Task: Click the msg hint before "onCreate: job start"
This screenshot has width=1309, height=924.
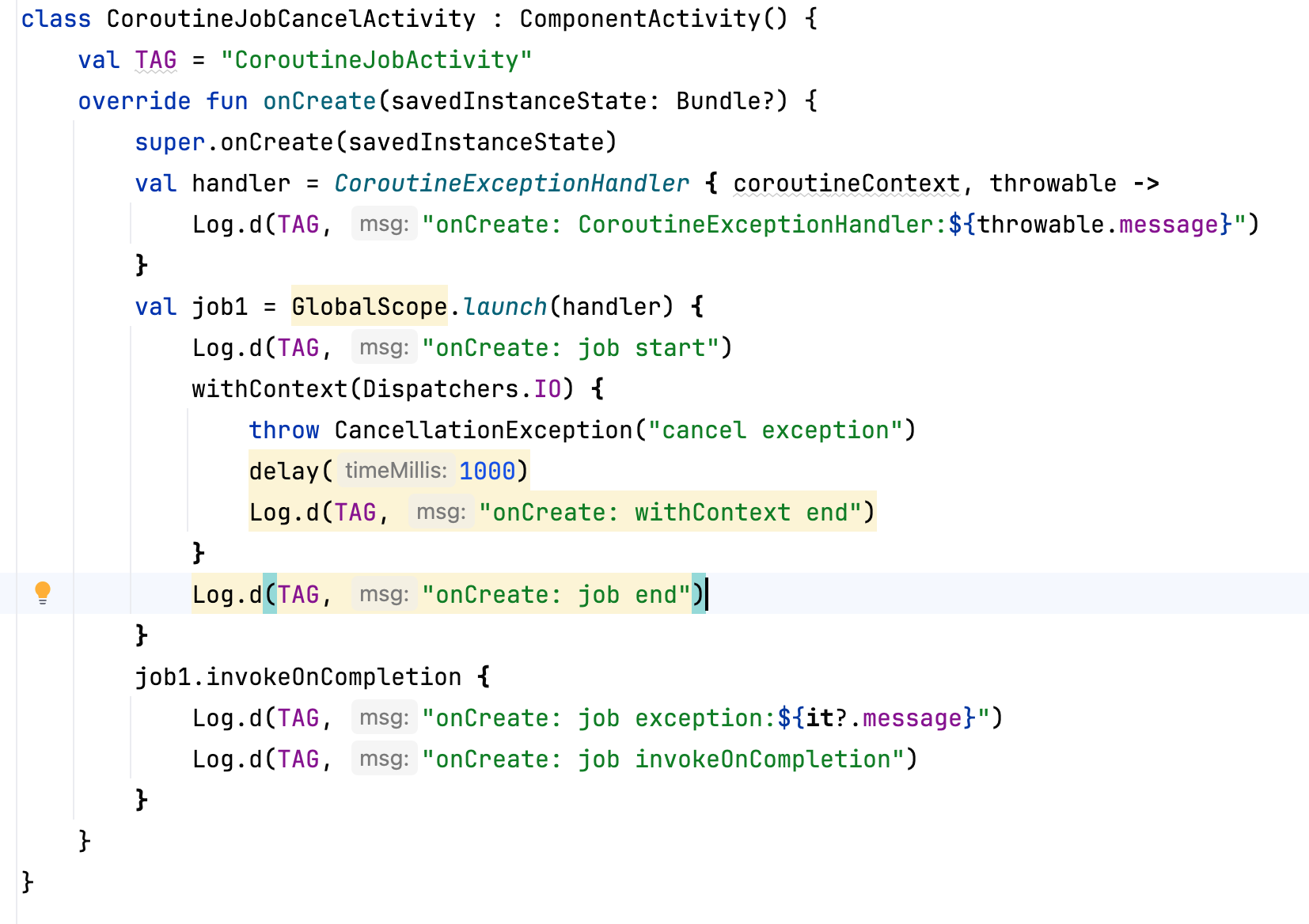Action: [384, 347]
